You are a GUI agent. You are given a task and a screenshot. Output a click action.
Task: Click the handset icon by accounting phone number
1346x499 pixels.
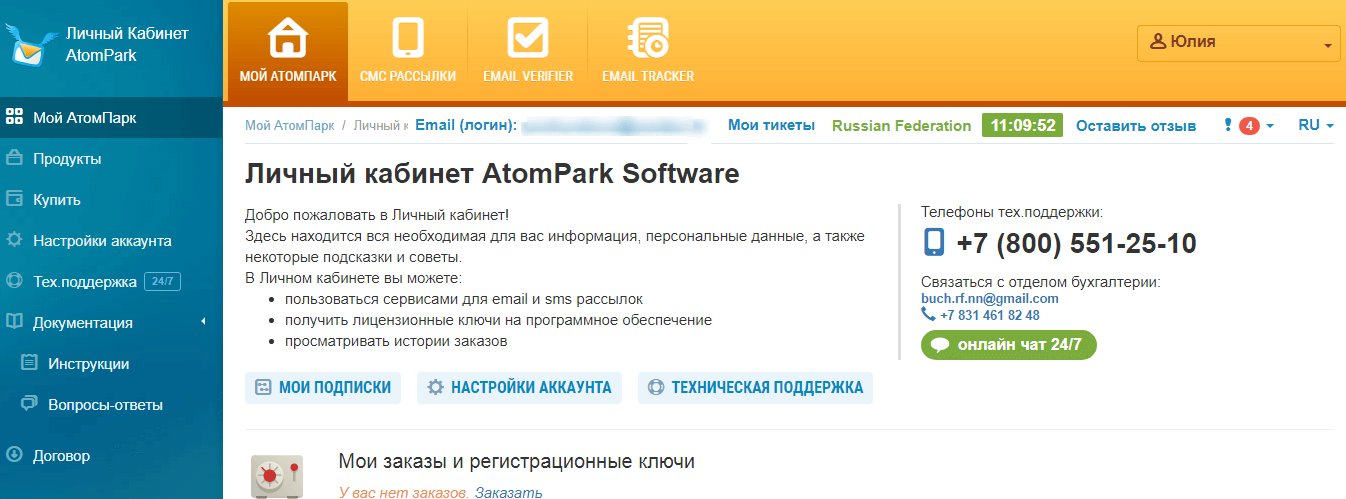928,315
